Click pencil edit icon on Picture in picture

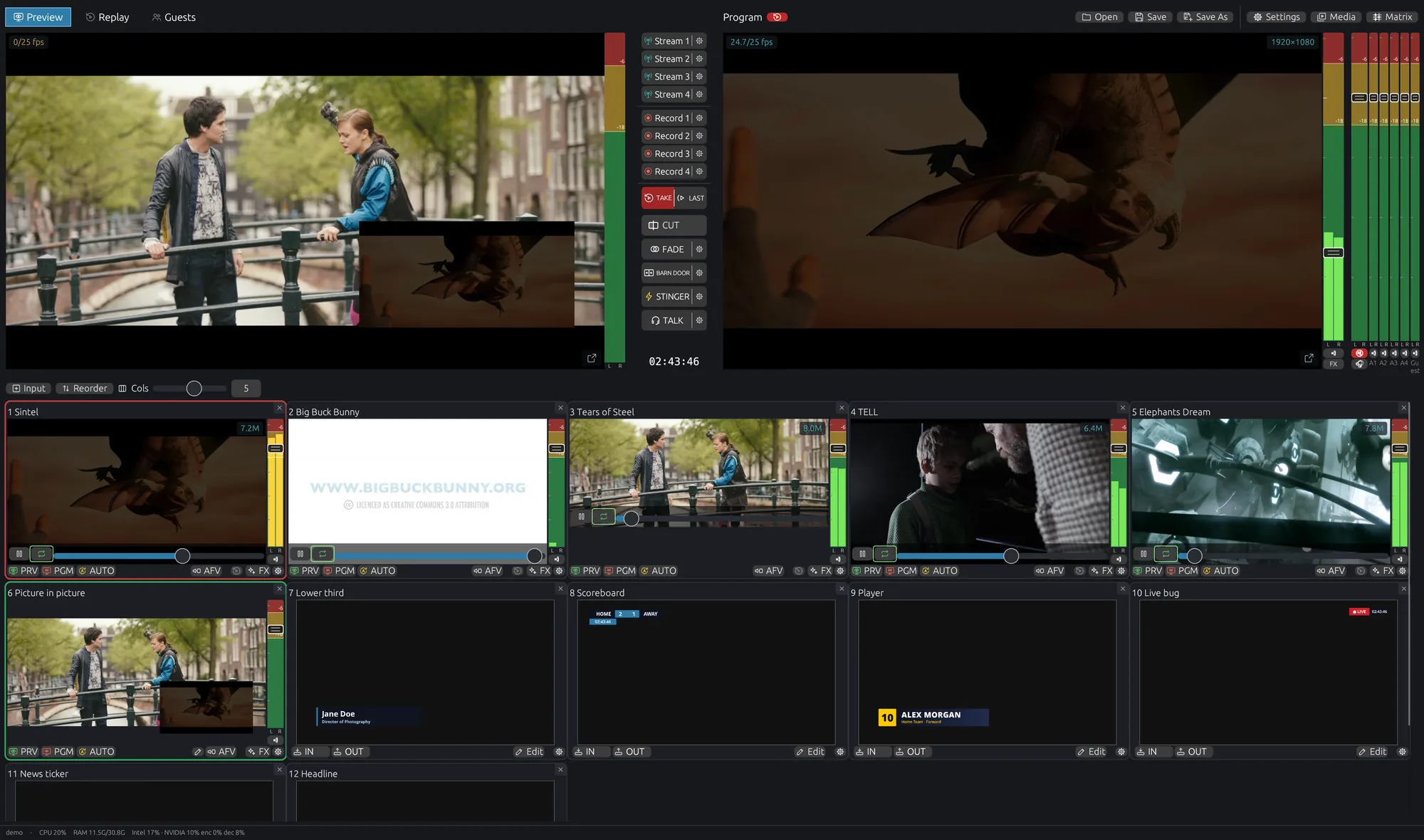198,752
